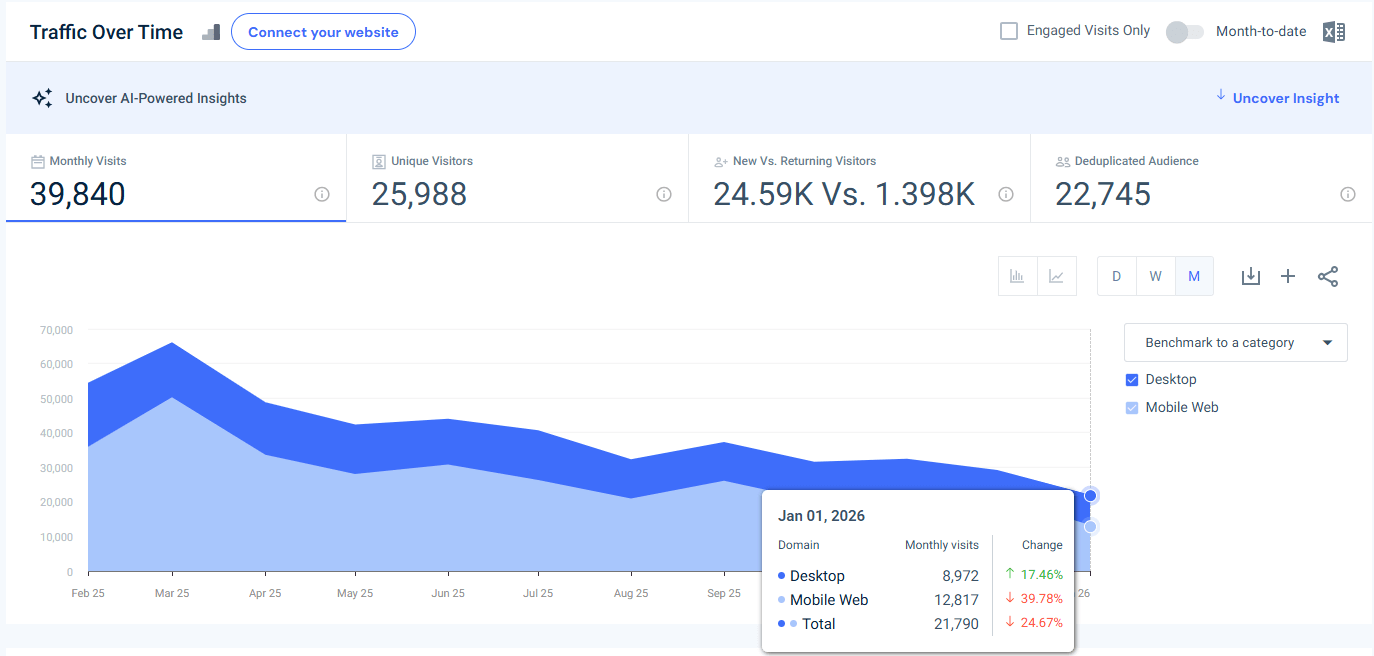Open the Benchmark to a category dropdown
Image resolution: width=1374 pixels, height=656 pixels.
(x=1236, y=342)
